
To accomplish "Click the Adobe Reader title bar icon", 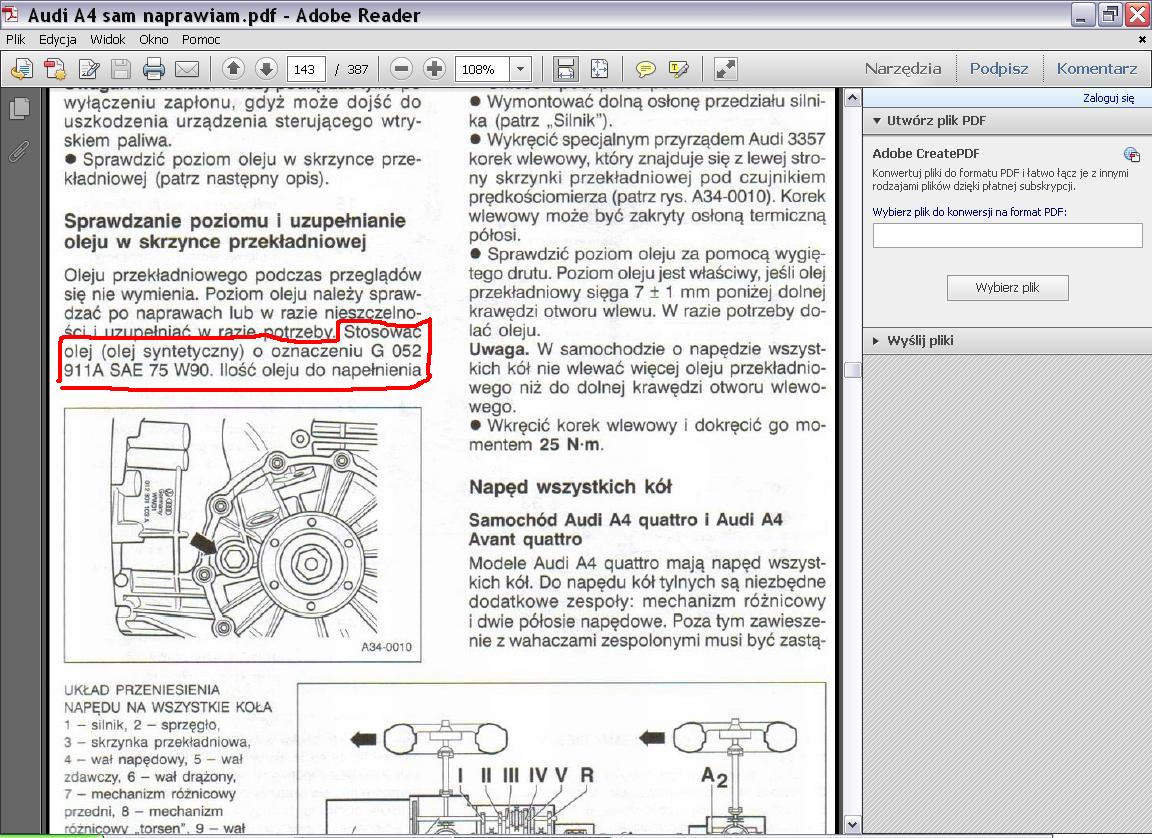I will (10, 14).
